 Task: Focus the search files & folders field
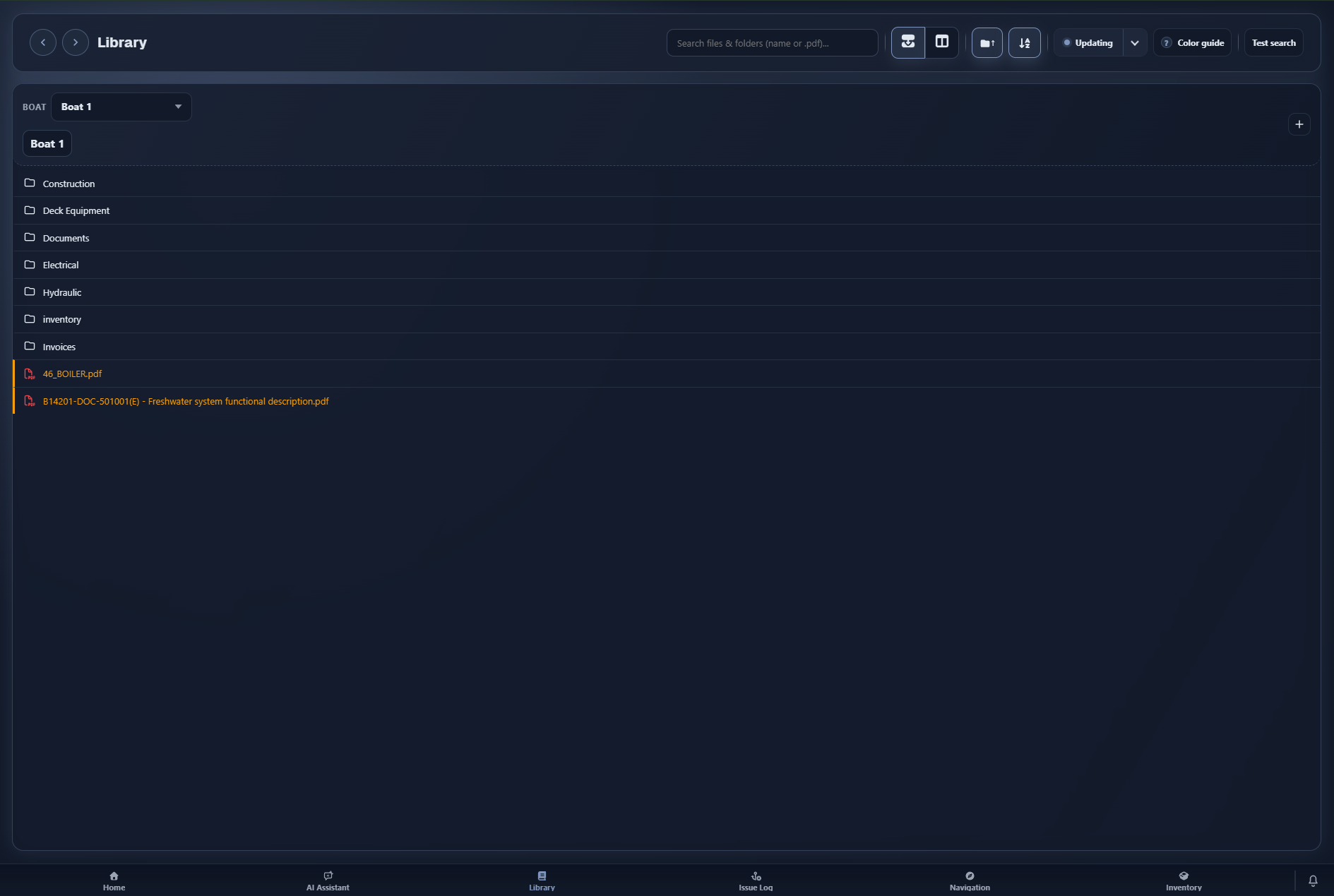[773, 42]
